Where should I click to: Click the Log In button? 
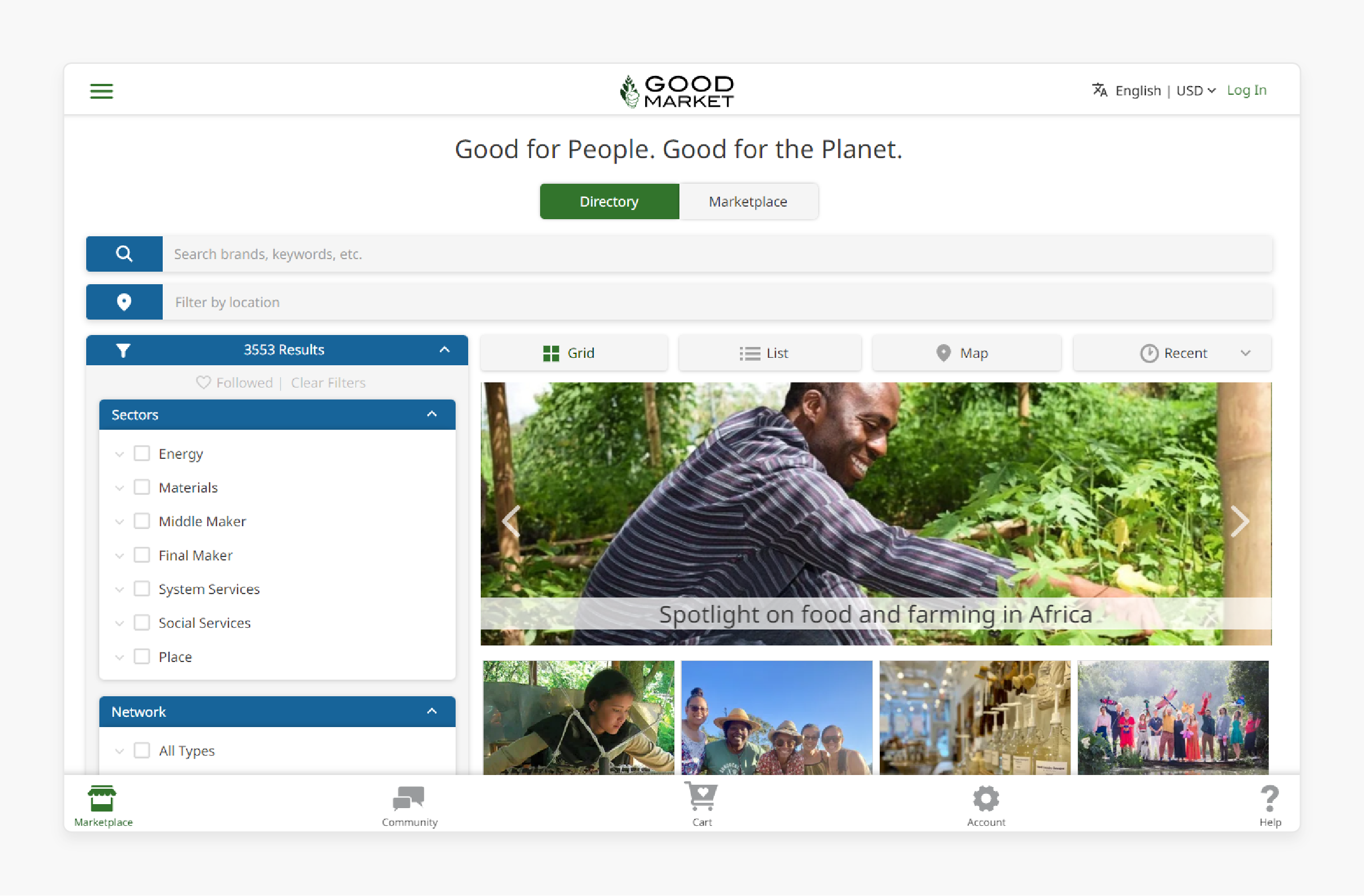(1247, 90)
